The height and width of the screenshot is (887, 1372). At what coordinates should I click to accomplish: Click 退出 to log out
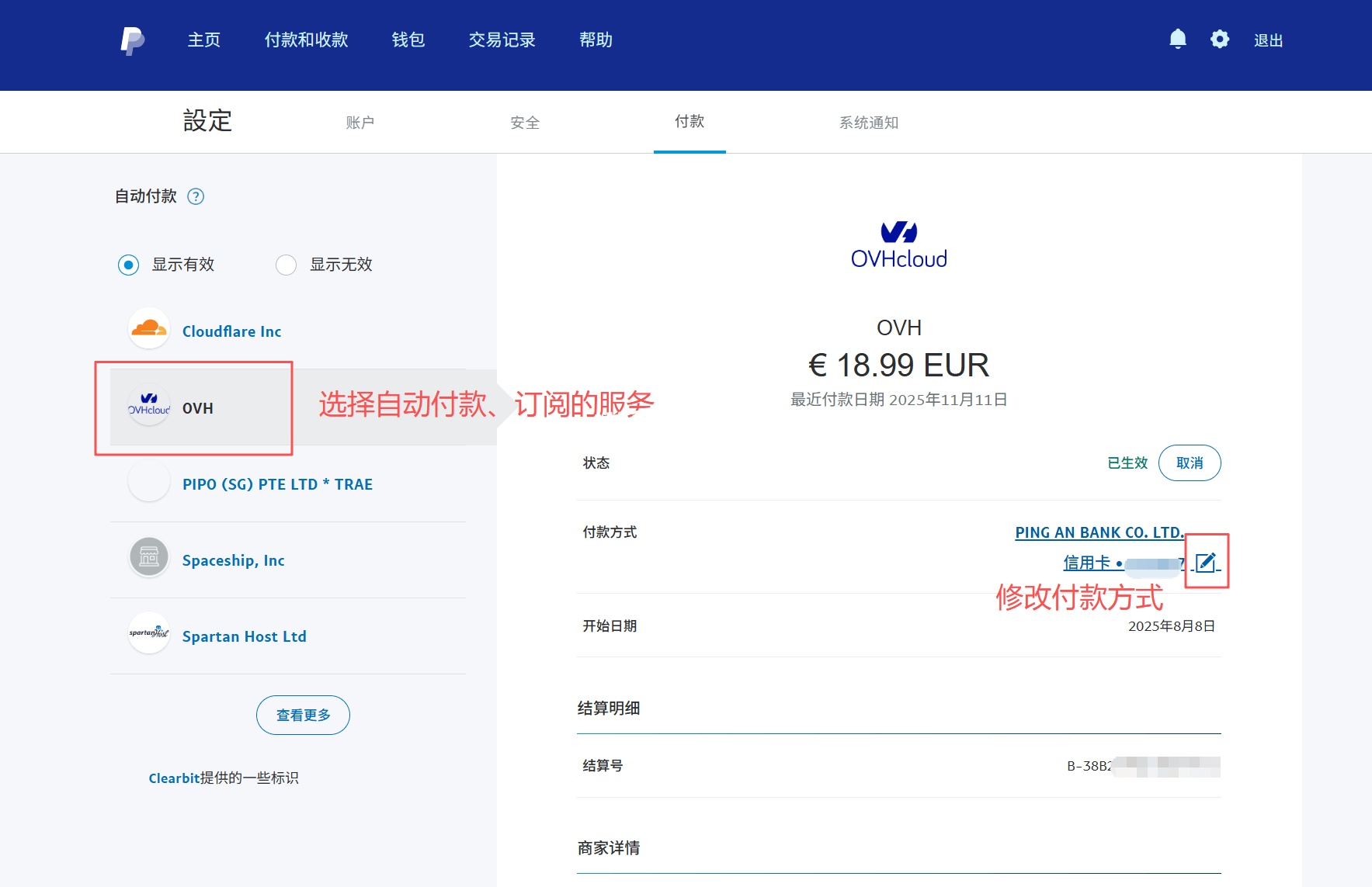(1268, 40)
